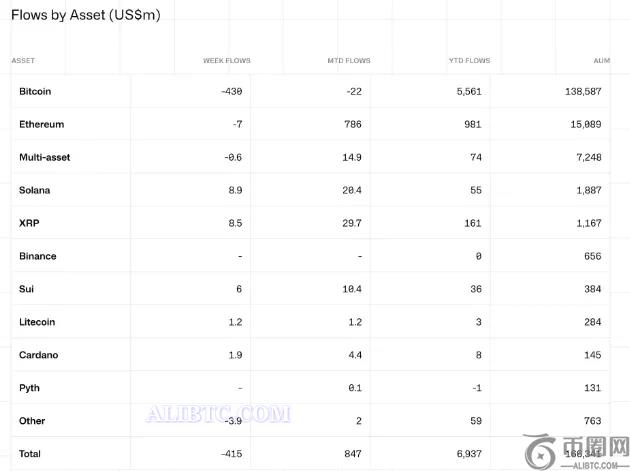
Task: Select the Bitcoin row label
Action: tap(35, 92)
